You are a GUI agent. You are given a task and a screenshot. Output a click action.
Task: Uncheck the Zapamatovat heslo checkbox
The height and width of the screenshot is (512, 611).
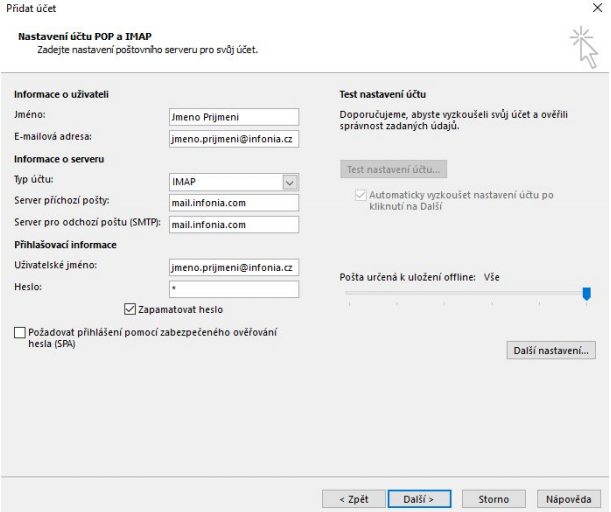[x=130, y=310]
